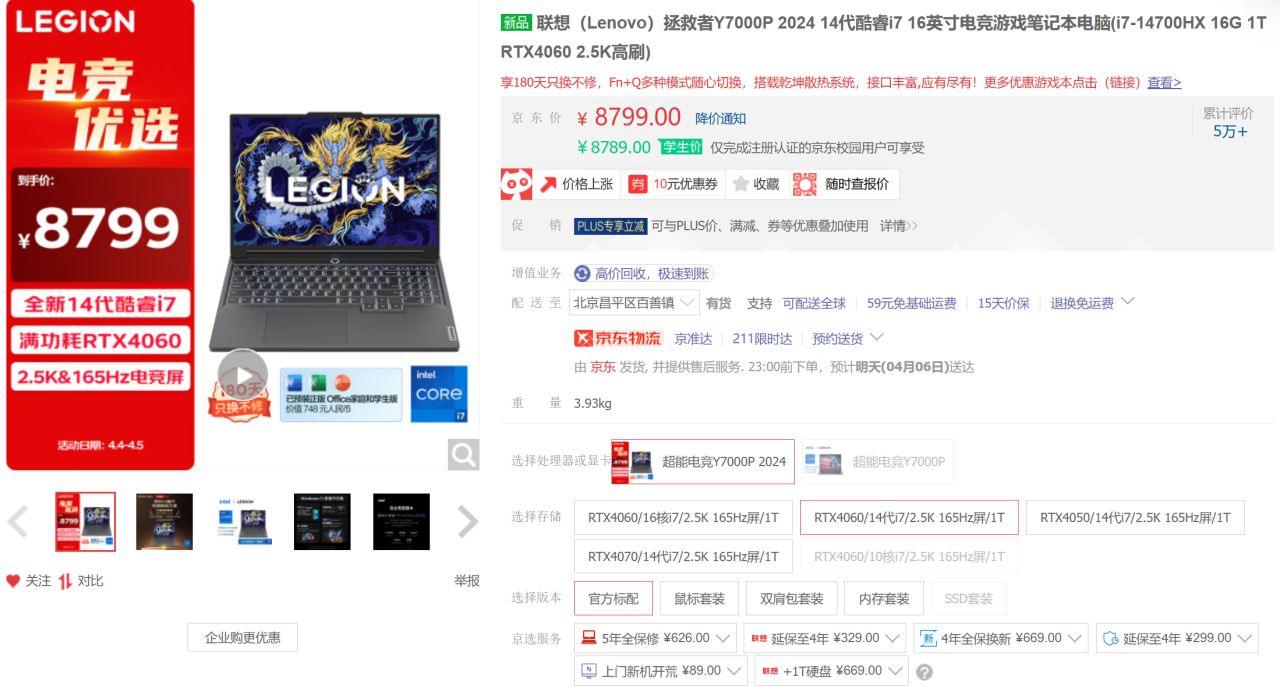The image size is (1280, 687).
Task: Click the 价格上涨 price trend arrow icon
Action: coord(548,184)
